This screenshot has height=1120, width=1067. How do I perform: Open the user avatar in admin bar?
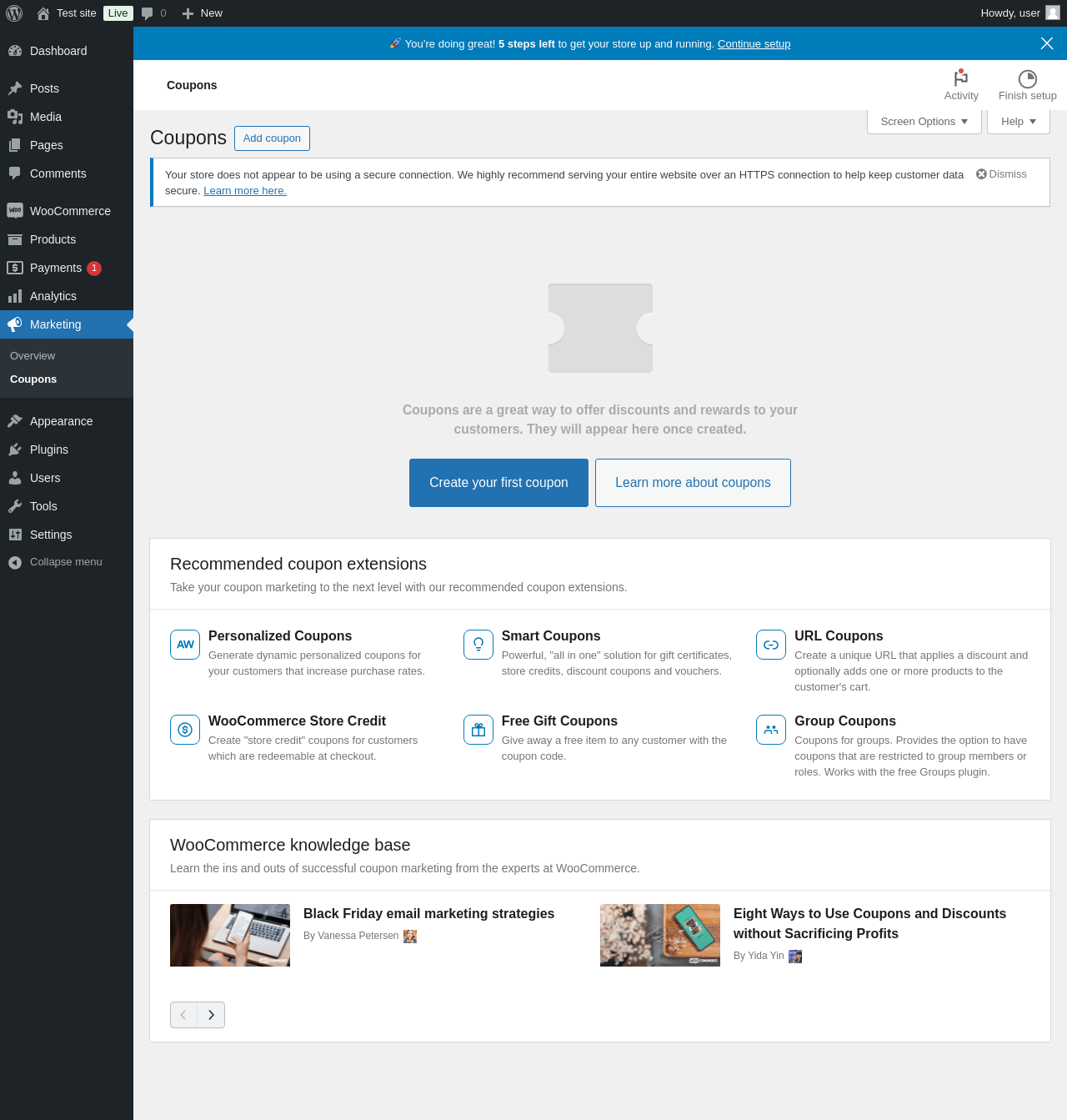tap(1053, 13)
